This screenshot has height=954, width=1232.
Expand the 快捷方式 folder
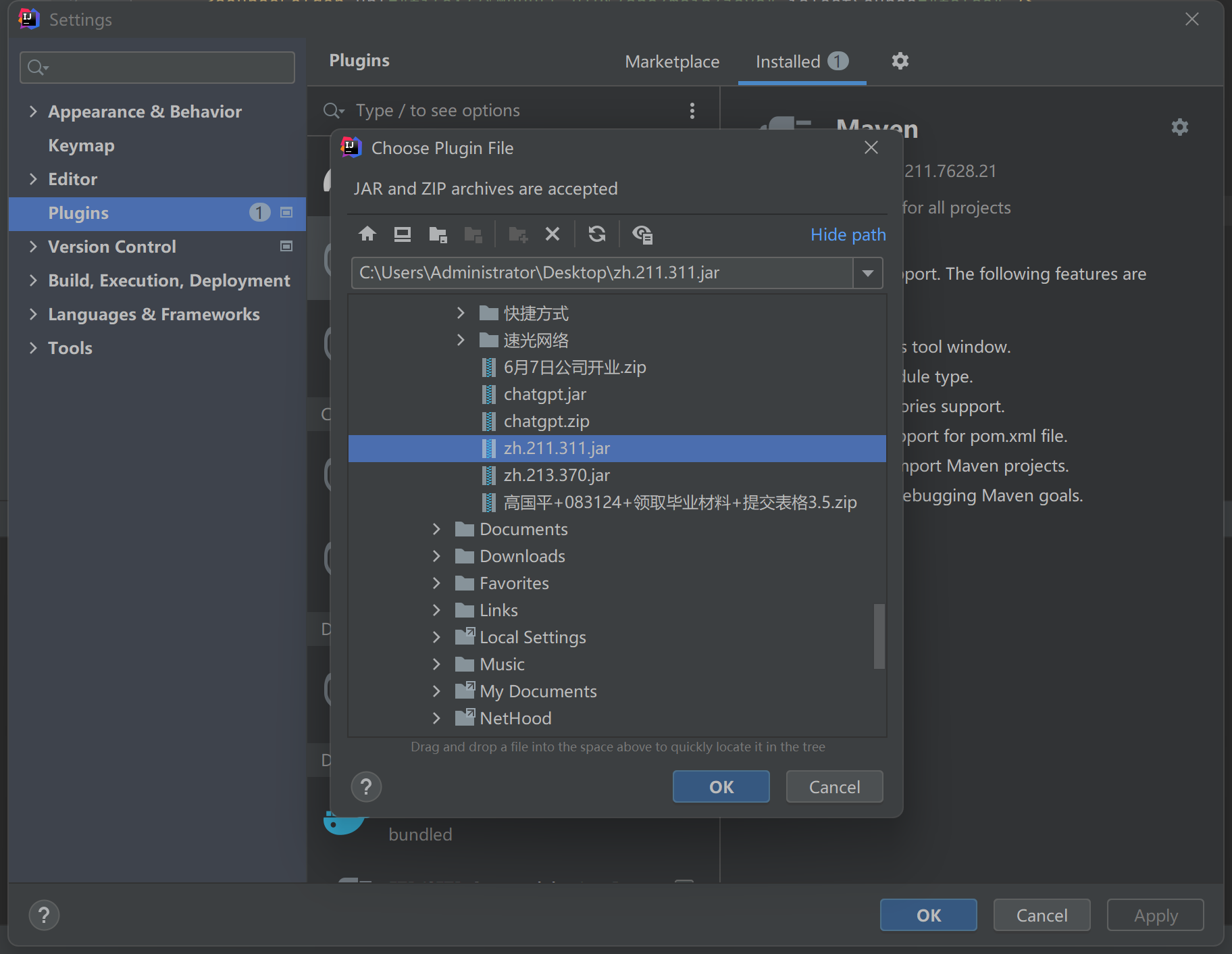coord(461,313)
